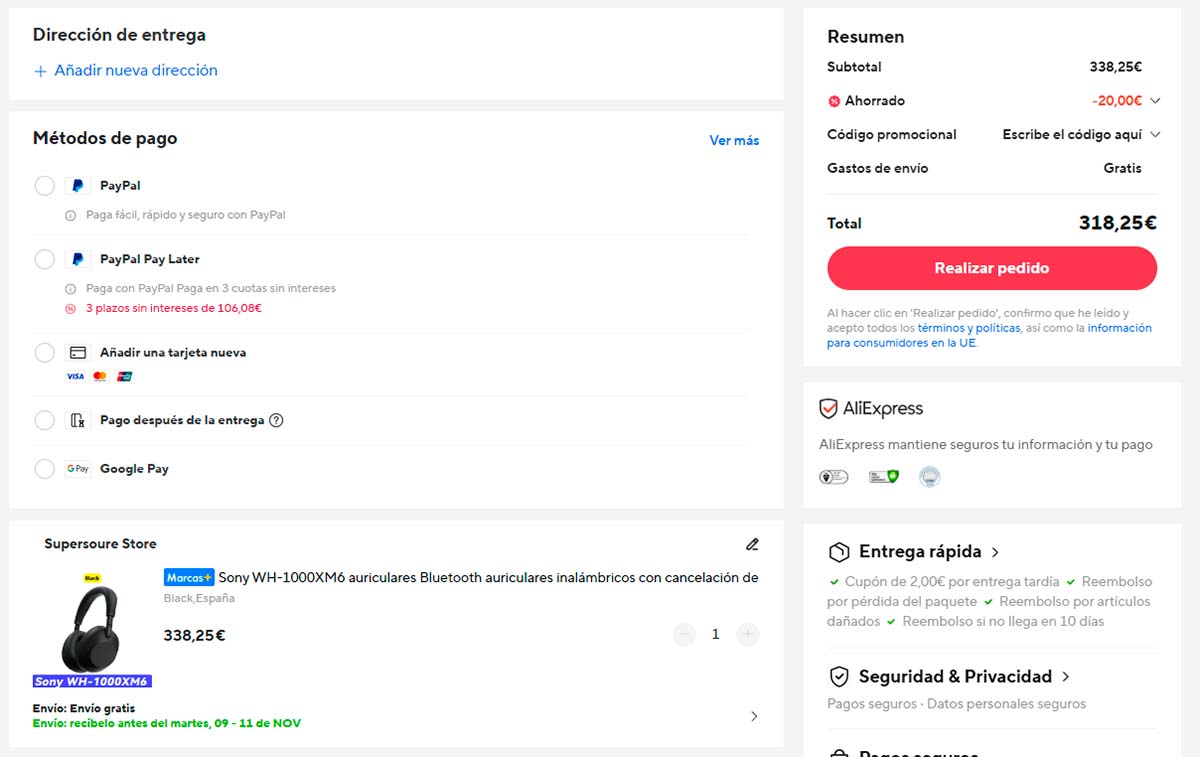Expand the Ahorrado savings details
Image resolution: width=1200 pixels, height=757 pixels.
tap(1155, 101)
